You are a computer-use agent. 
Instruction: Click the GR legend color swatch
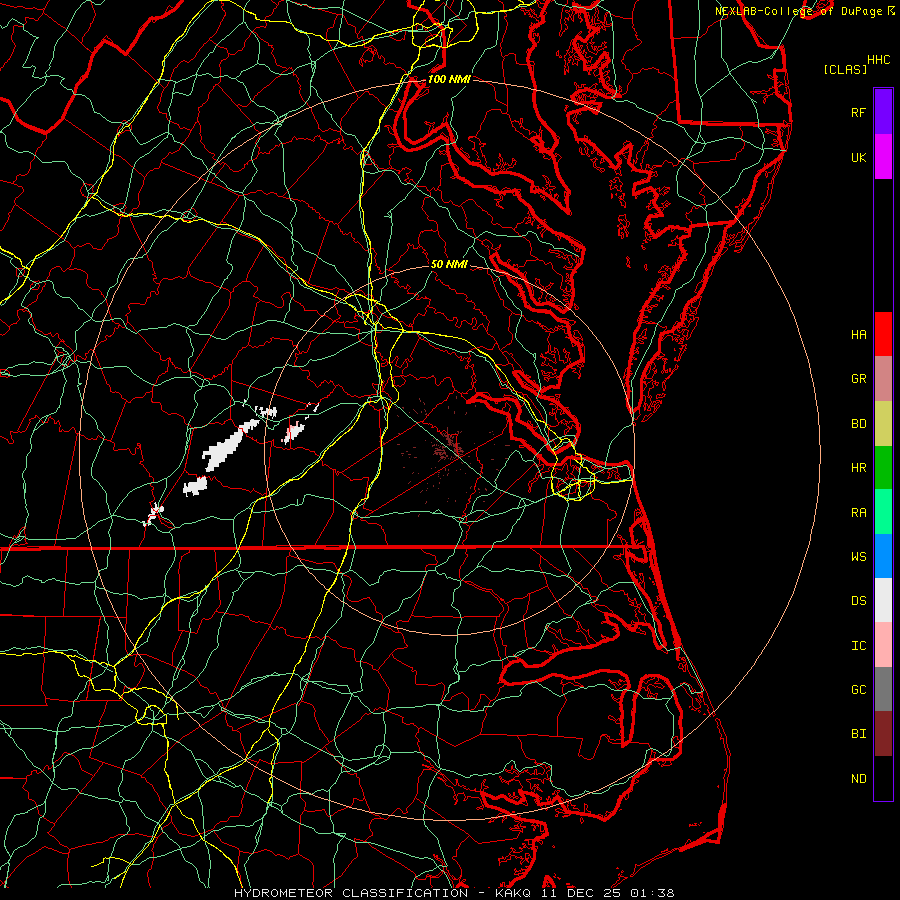tap(883, 378)
